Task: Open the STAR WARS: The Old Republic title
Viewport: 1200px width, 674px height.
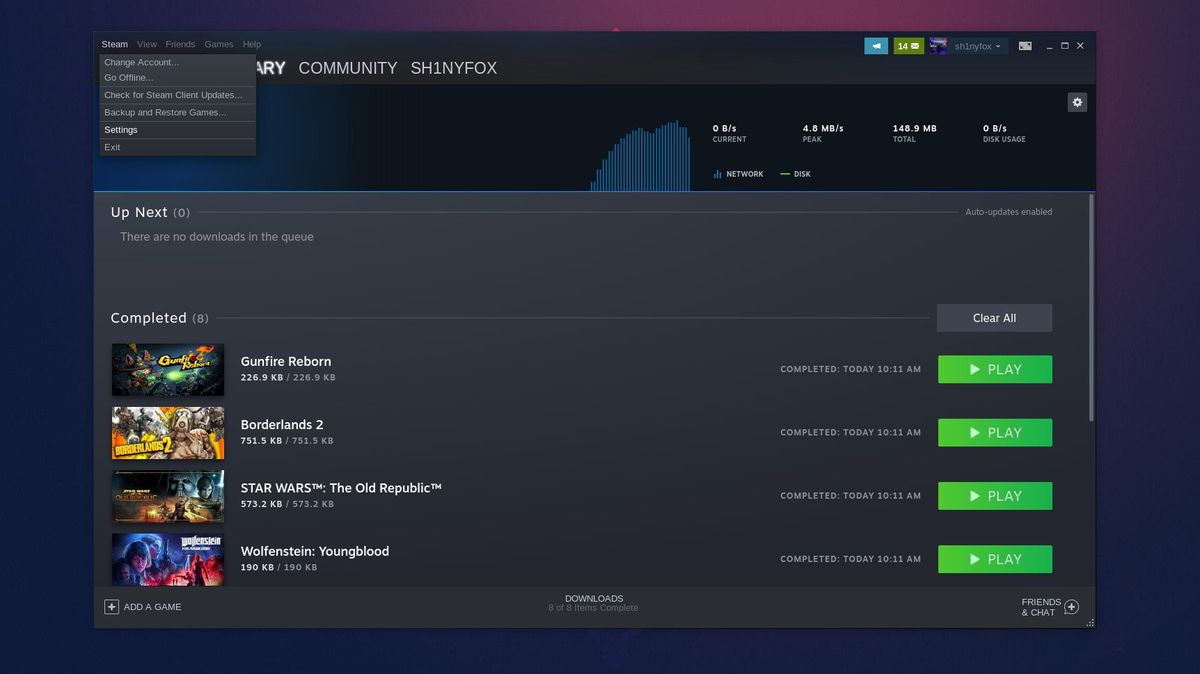Action: [x=341, y=488]
